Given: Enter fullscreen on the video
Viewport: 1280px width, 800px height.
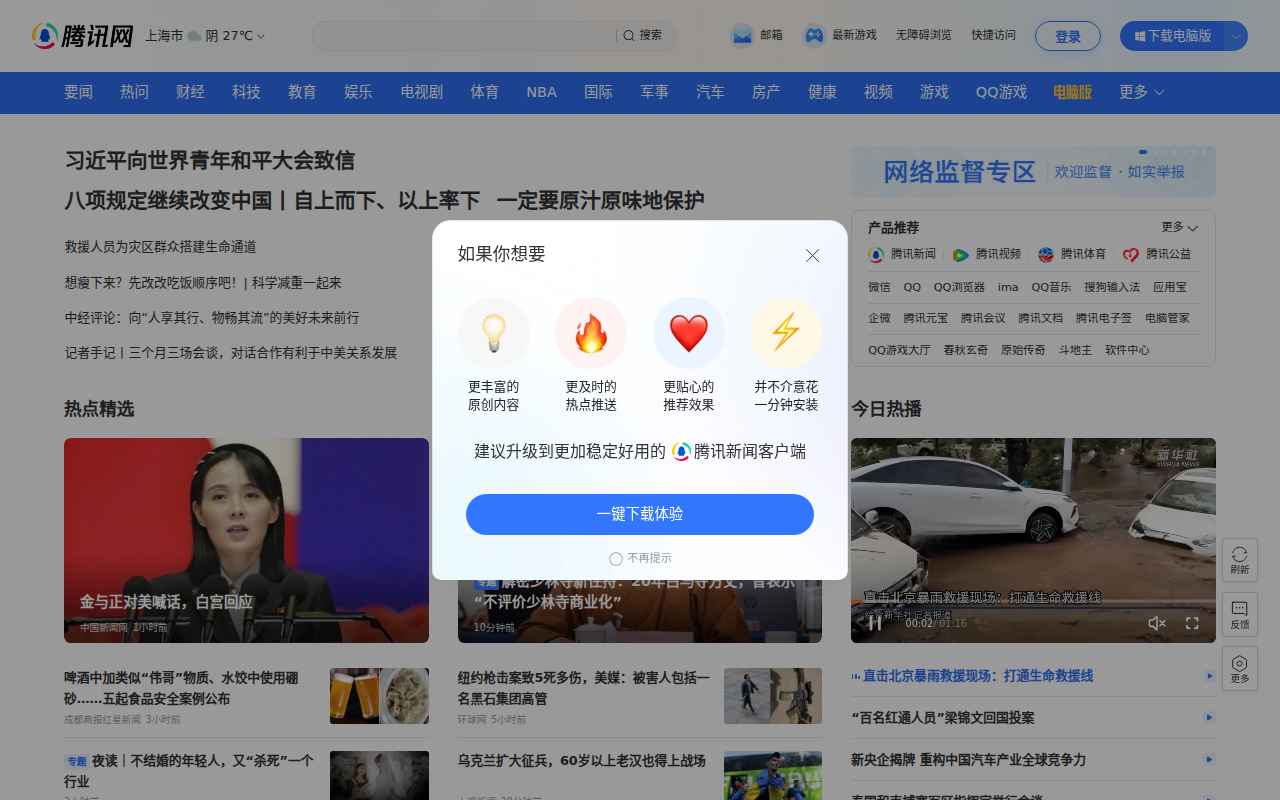Looking at the screenshot, I should pos(1192,623).
